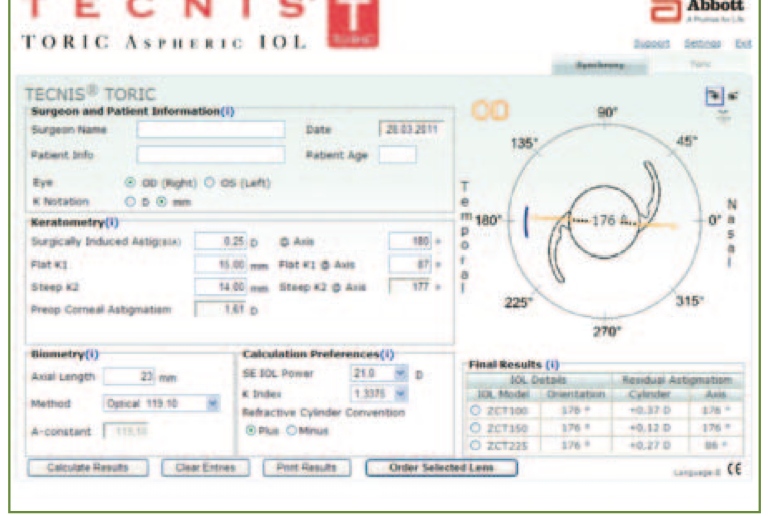Click the Steep K2 @ Axis field

(x=410, y=286)
